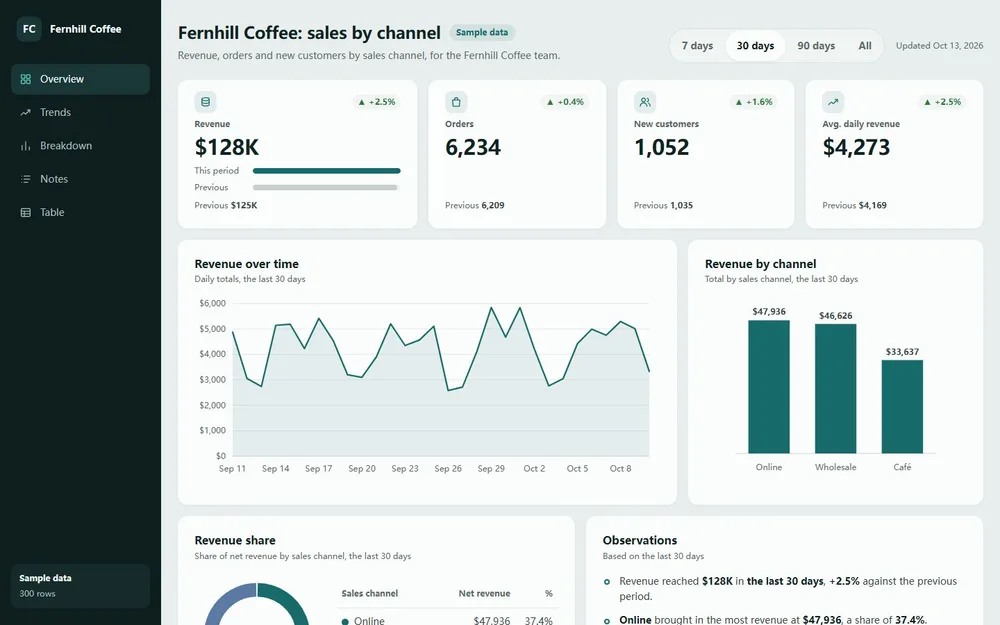Switch the date range to All

tap(865, 46)
